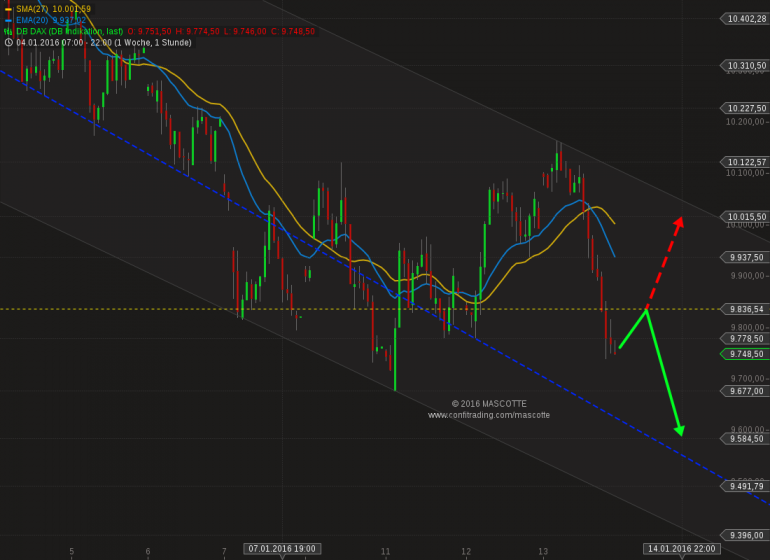Click the 14.01.2016 22:00 time axis marker

coord(682,549)
